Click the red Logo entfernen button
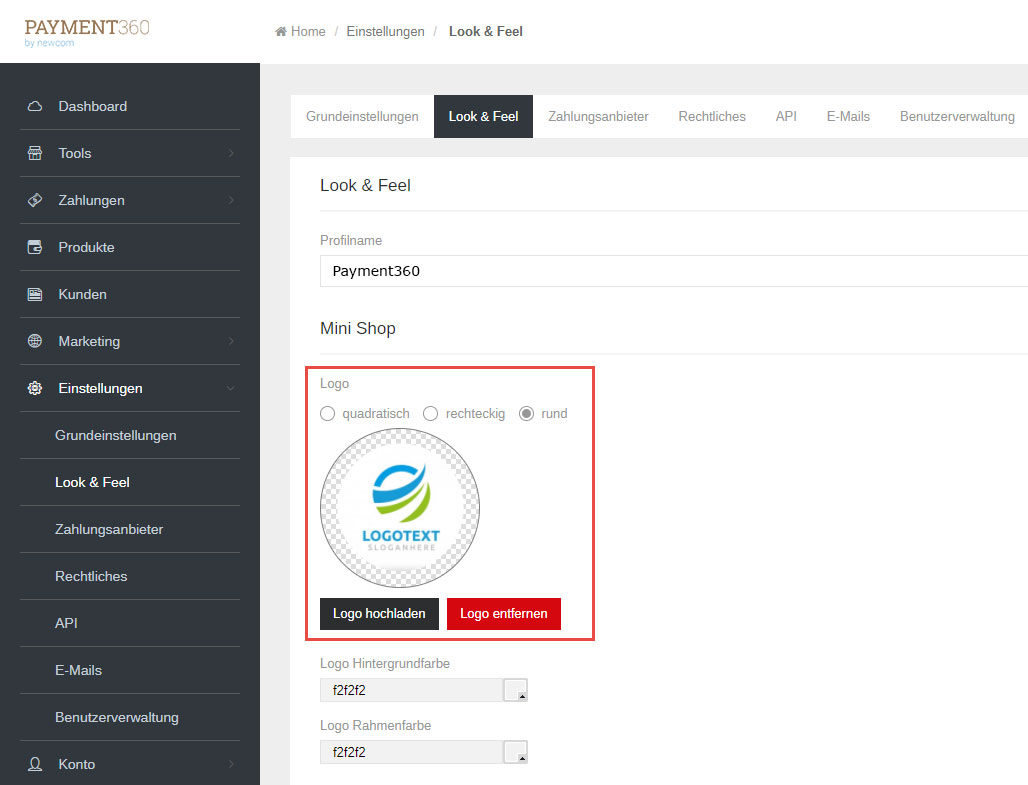 tap(504, 613)
